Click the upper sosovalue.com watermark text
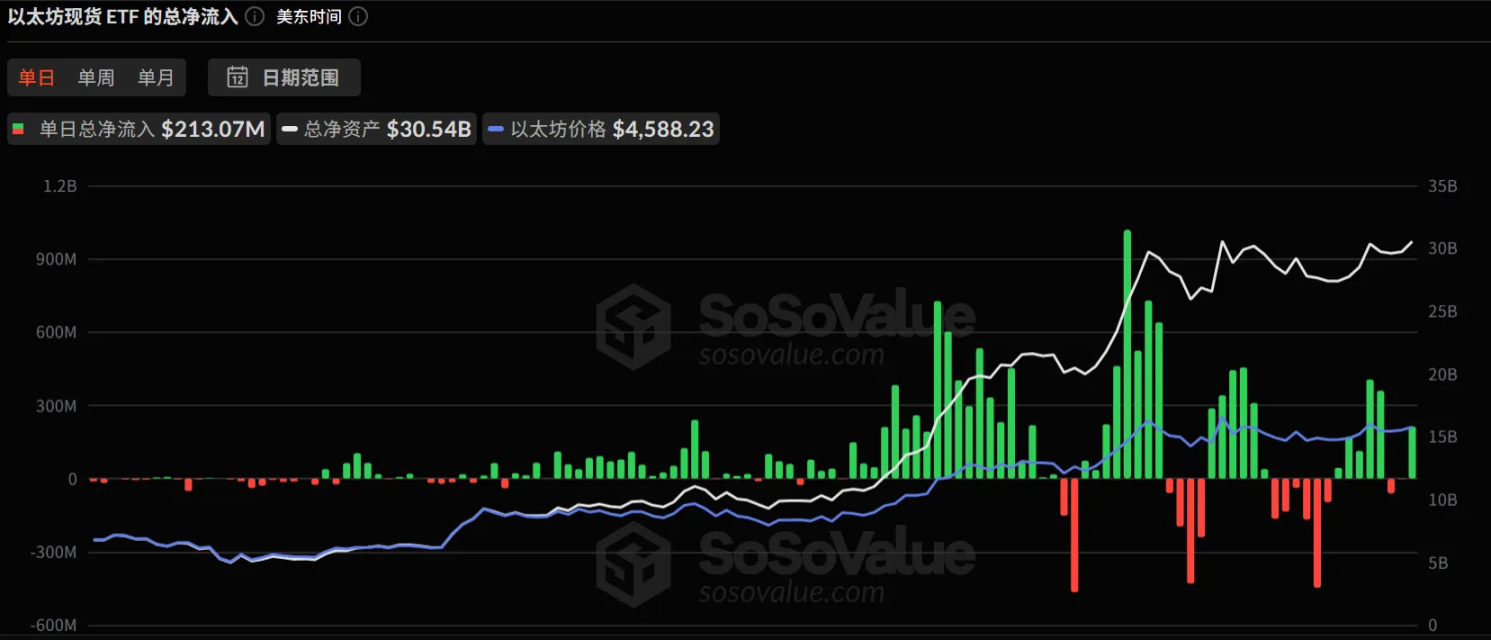The width and height of the screenshot is (1491, 640). click(x=791, y=355)
